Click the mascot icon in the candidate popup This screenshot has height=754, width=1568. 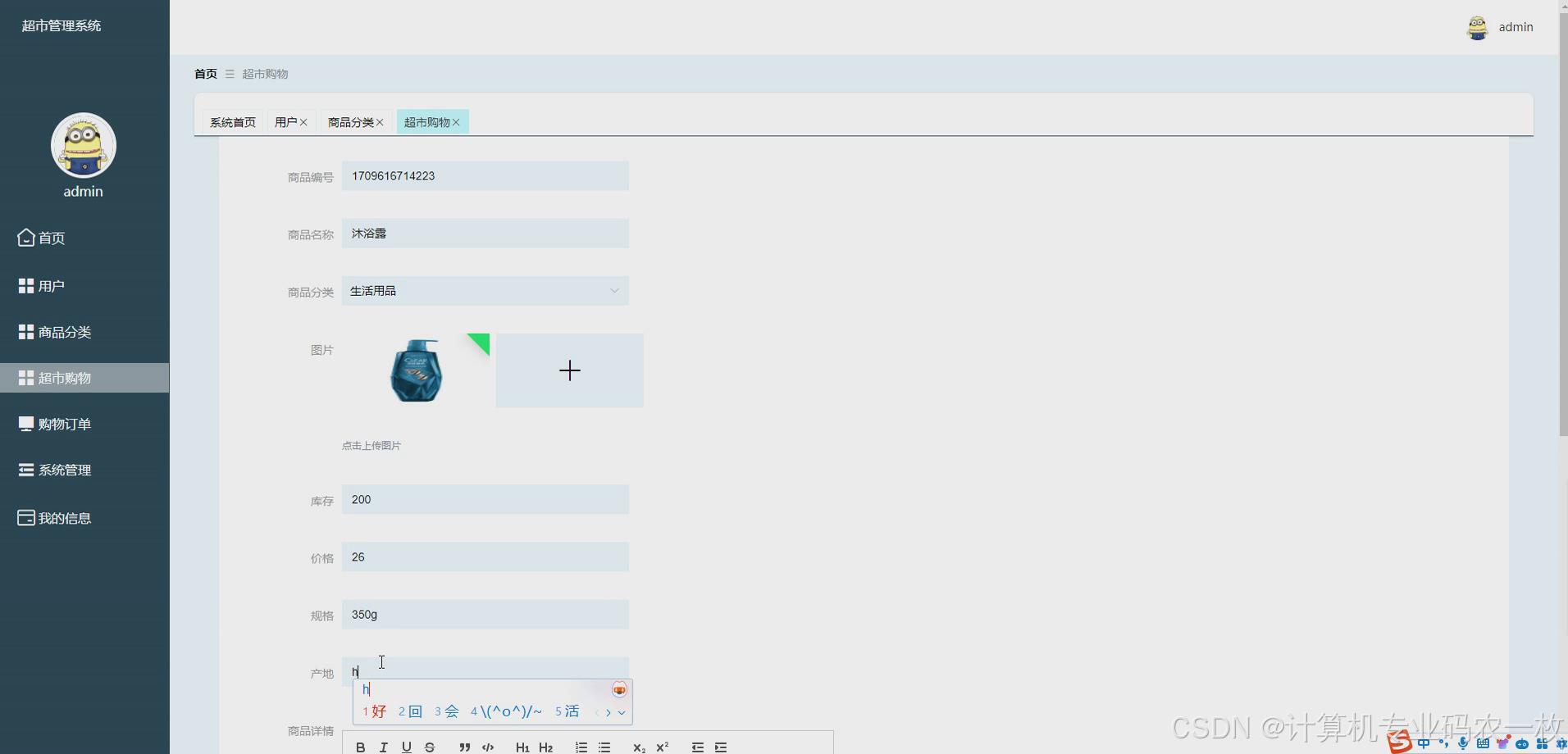tap(619, 689)
